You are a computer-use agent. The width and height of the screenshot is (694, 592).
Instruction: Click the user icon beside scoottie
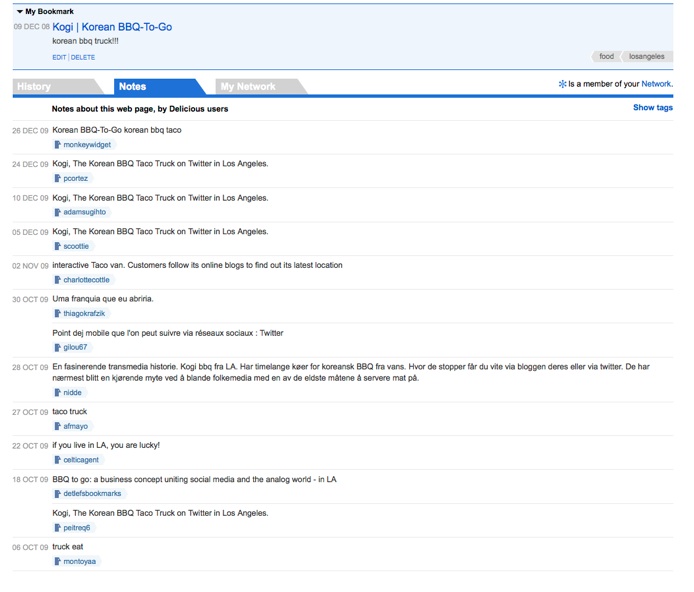58,246
